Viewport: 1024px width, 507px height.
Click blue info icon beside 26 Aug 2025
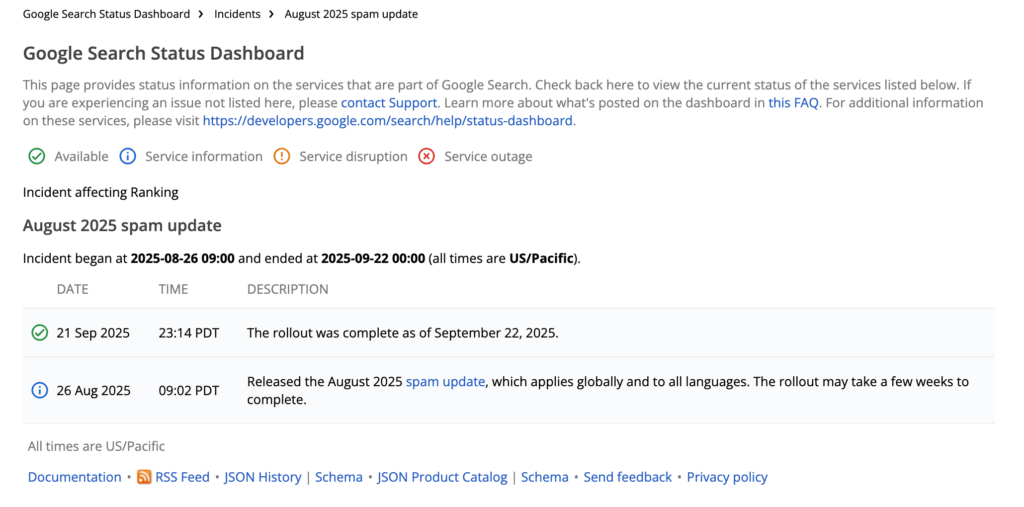pos(39,390)
